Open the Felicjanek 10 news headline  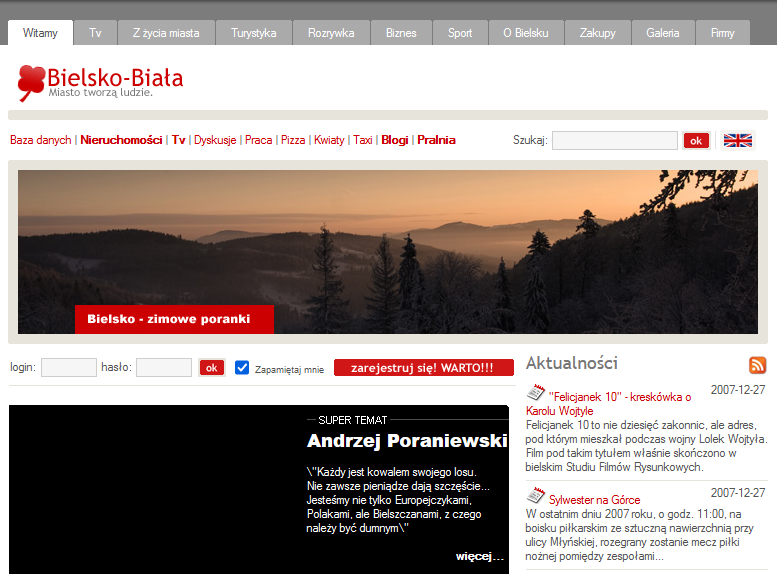(609, 403)
